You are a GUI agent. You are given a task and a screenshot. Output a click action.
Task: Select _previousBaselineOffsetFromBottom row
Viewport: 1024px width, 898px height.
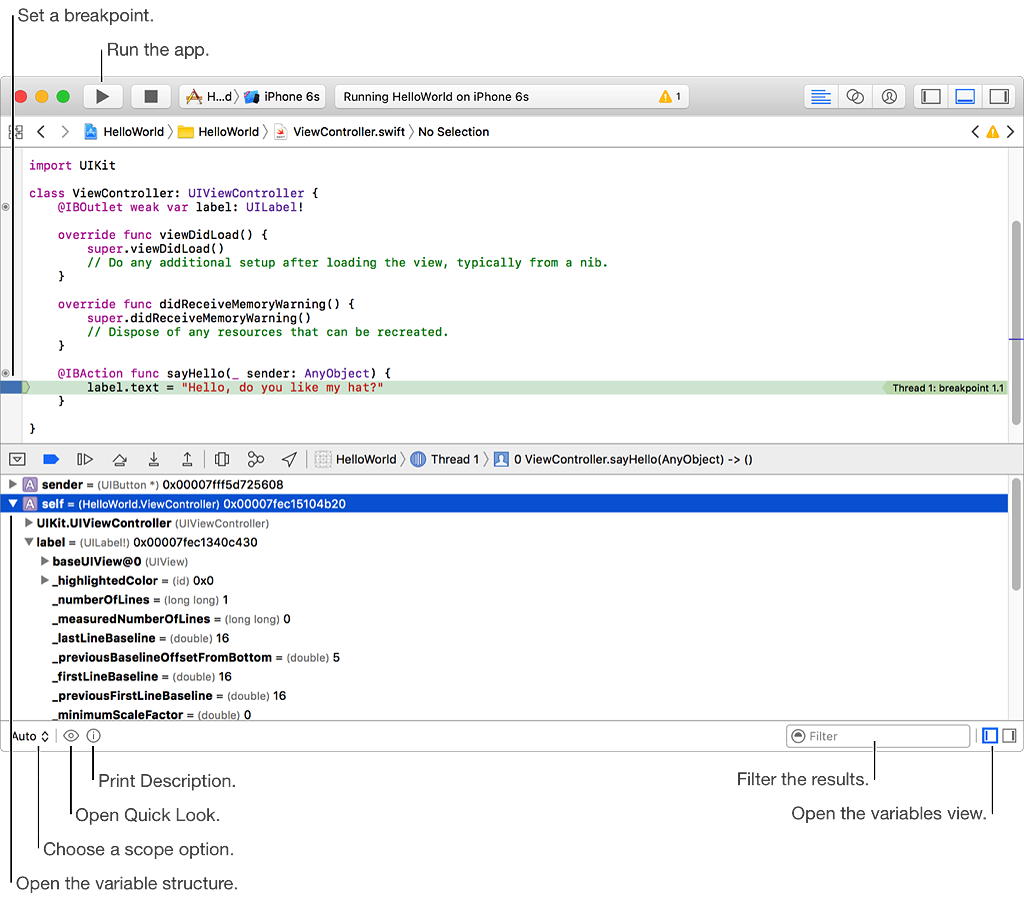pos(503,658)
